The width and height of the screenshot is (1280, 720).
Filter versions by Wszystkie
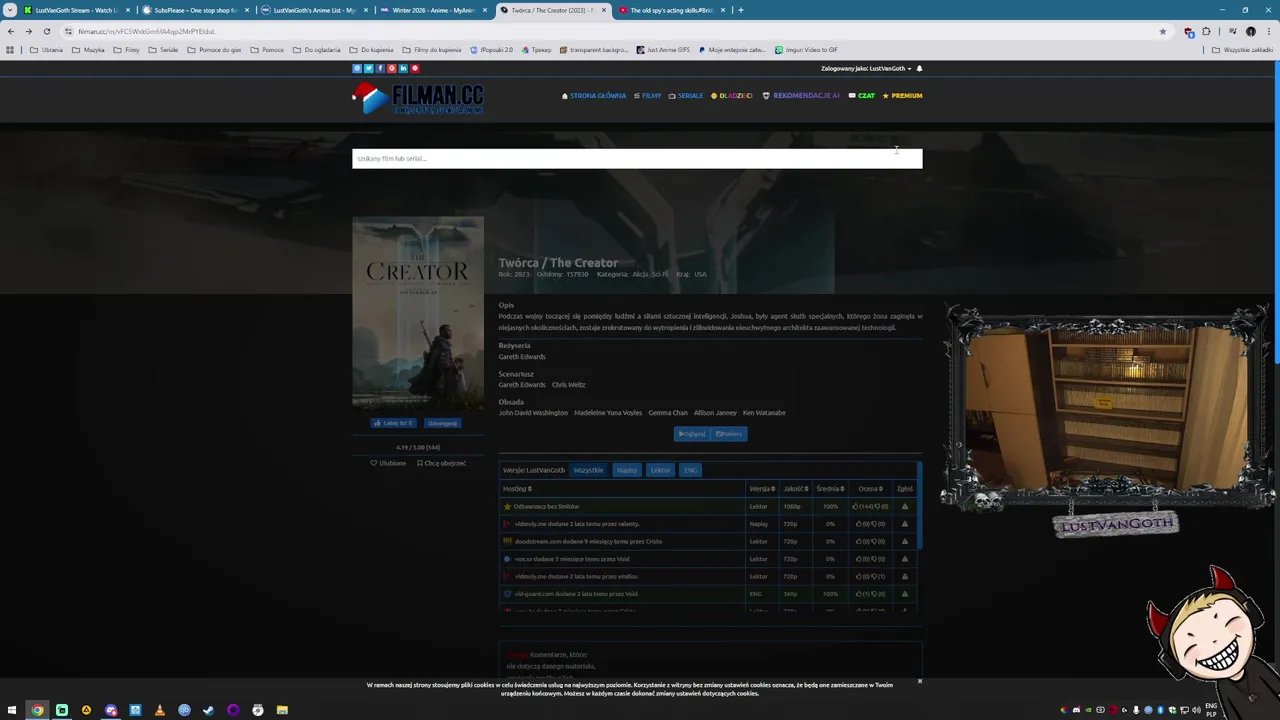tap(588, 470)
